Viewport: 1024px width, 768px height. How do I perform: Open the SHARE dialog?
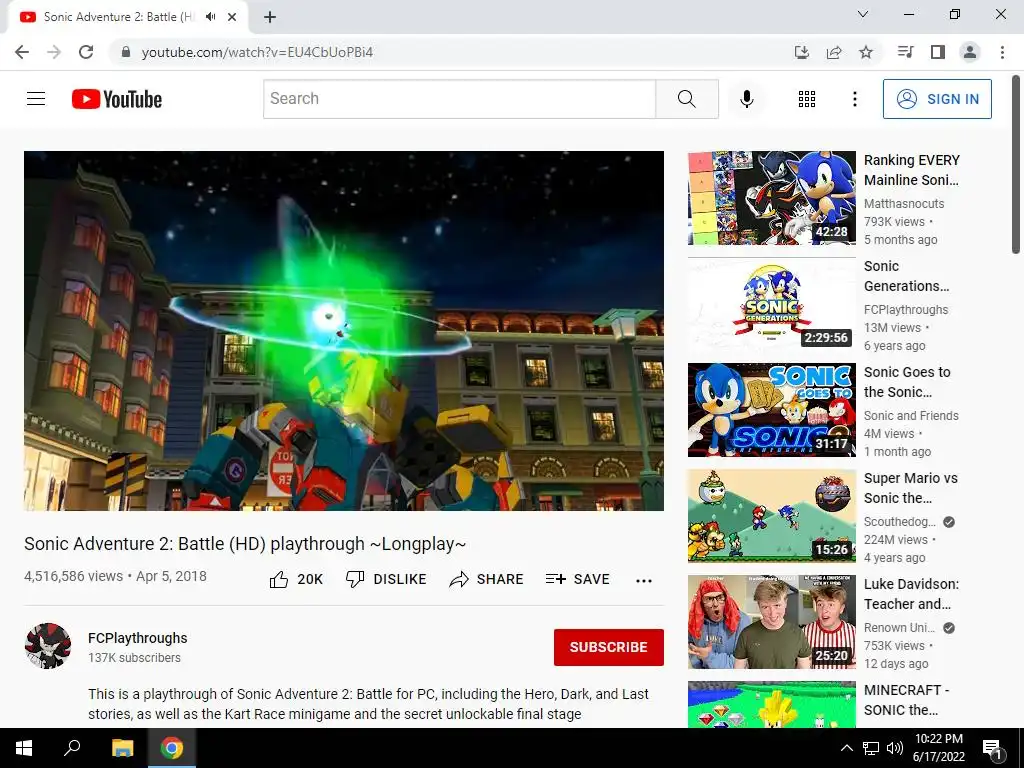[x=487, y=579]
